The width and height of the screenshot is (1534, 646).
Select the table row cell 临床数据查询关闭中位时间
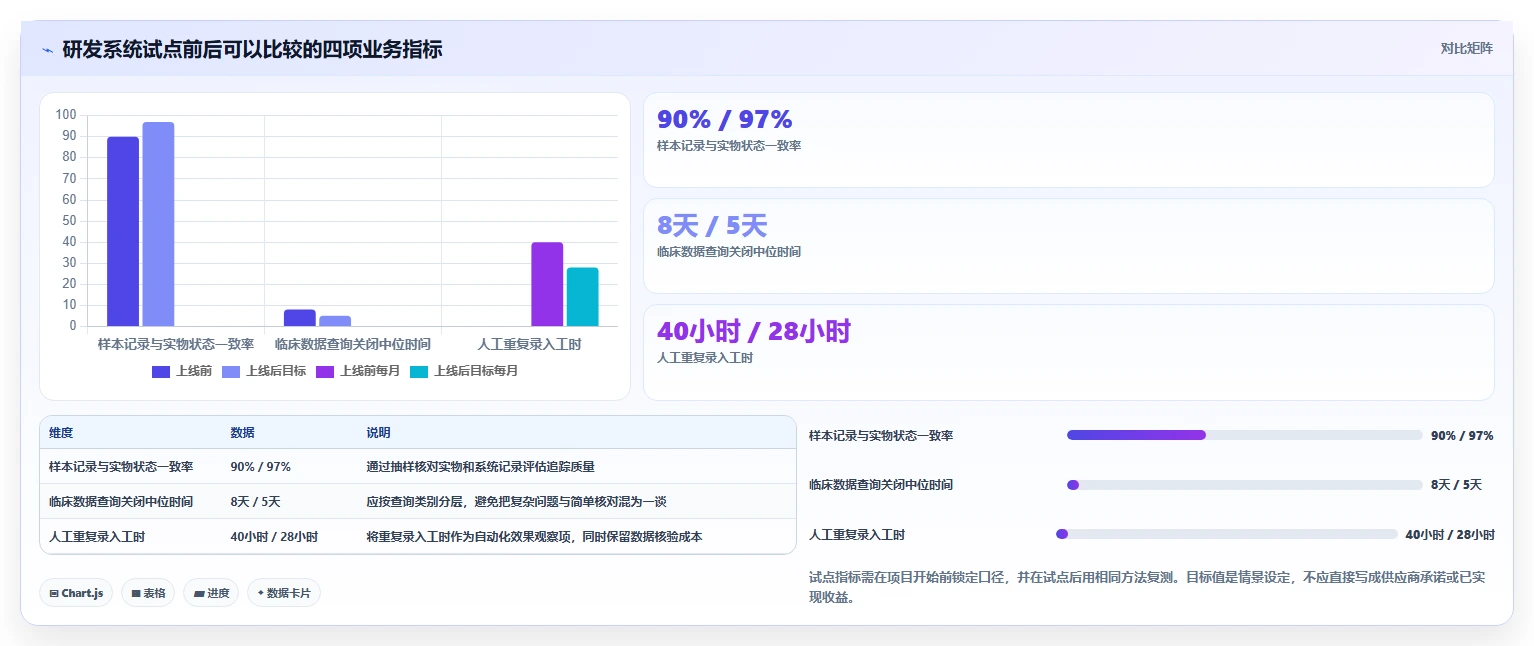coord(121,502)
